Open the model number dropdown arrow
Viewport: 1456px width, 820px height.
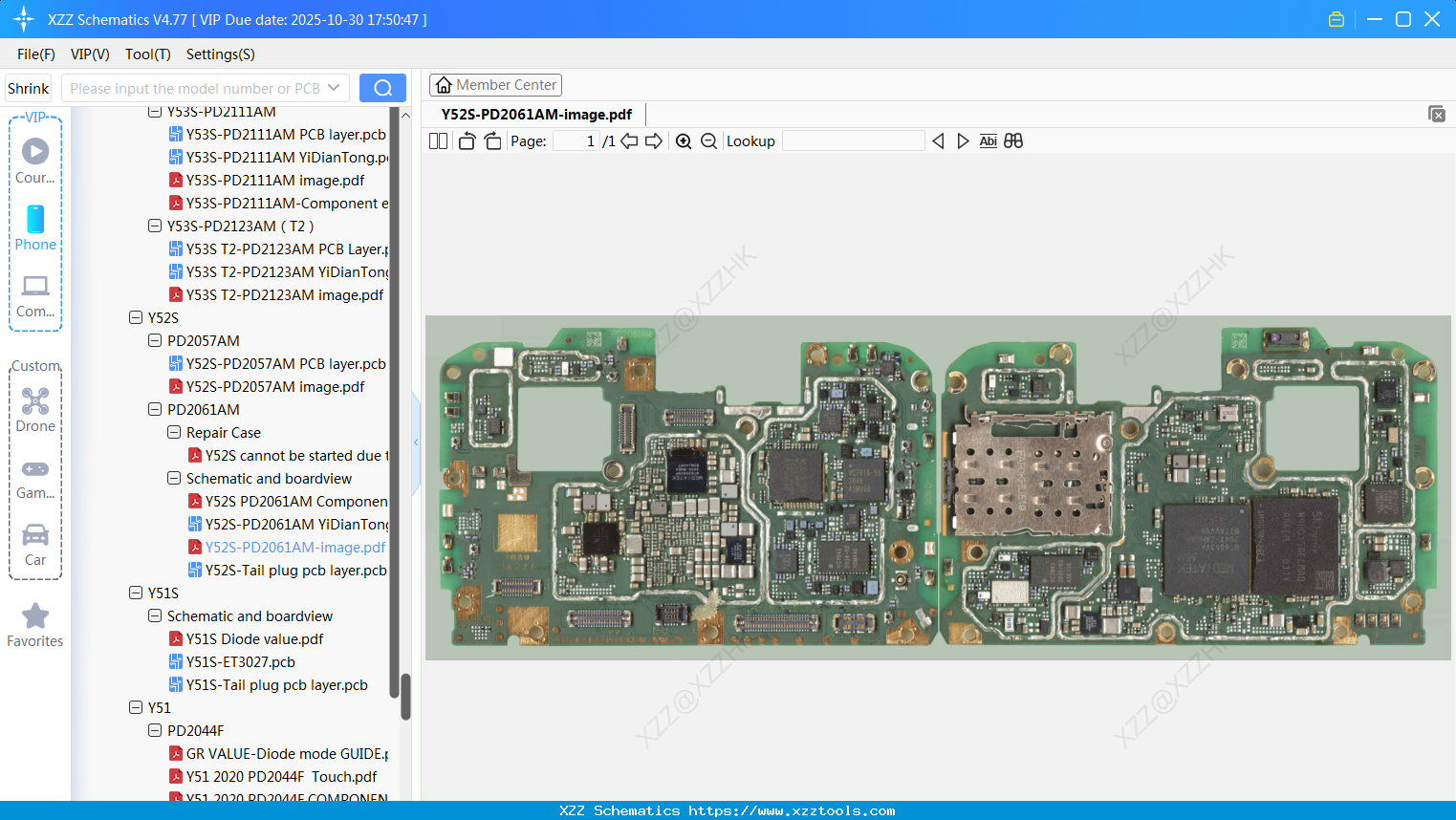334,88
